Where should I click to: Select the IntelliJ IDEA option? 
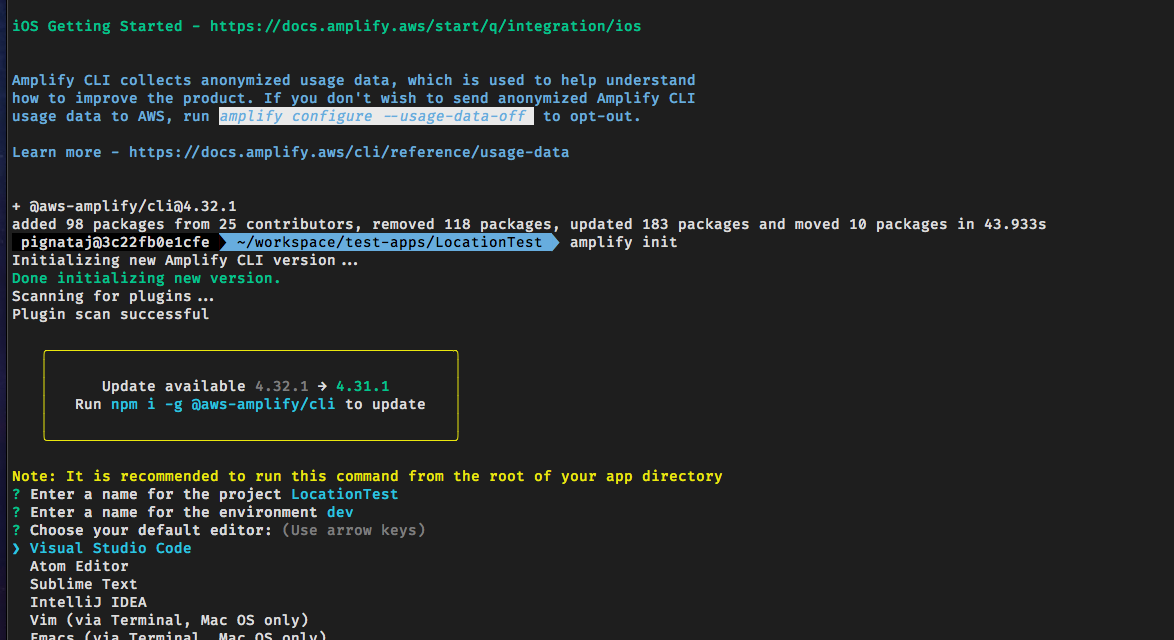88,602
